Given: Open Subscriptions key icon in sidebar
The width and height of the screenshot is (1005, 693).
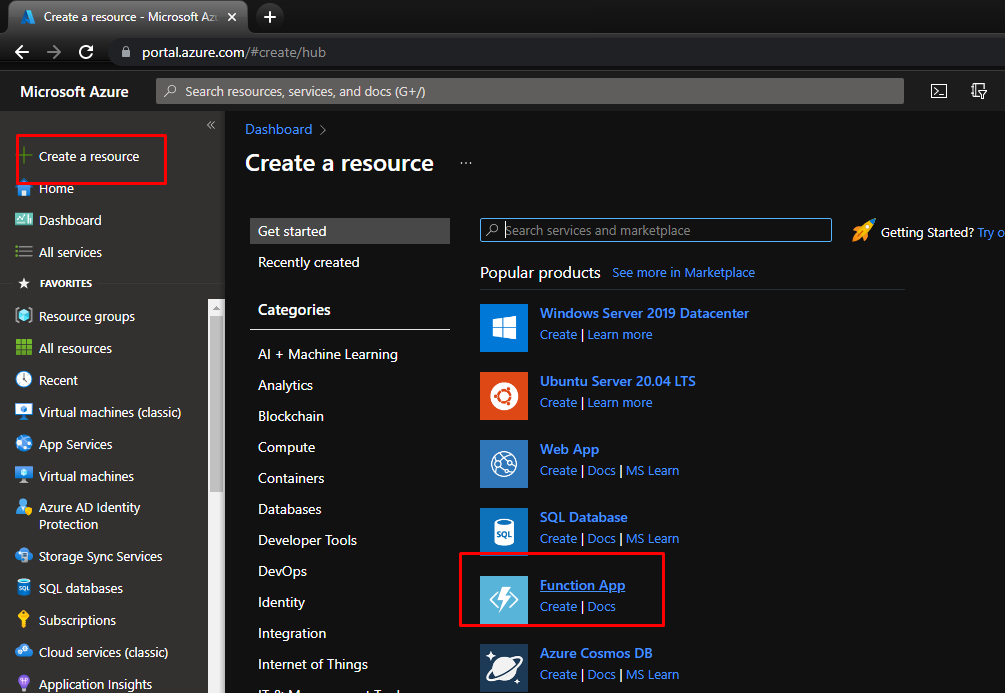Looking at the screenshot, I should click(x=24, y=620).
